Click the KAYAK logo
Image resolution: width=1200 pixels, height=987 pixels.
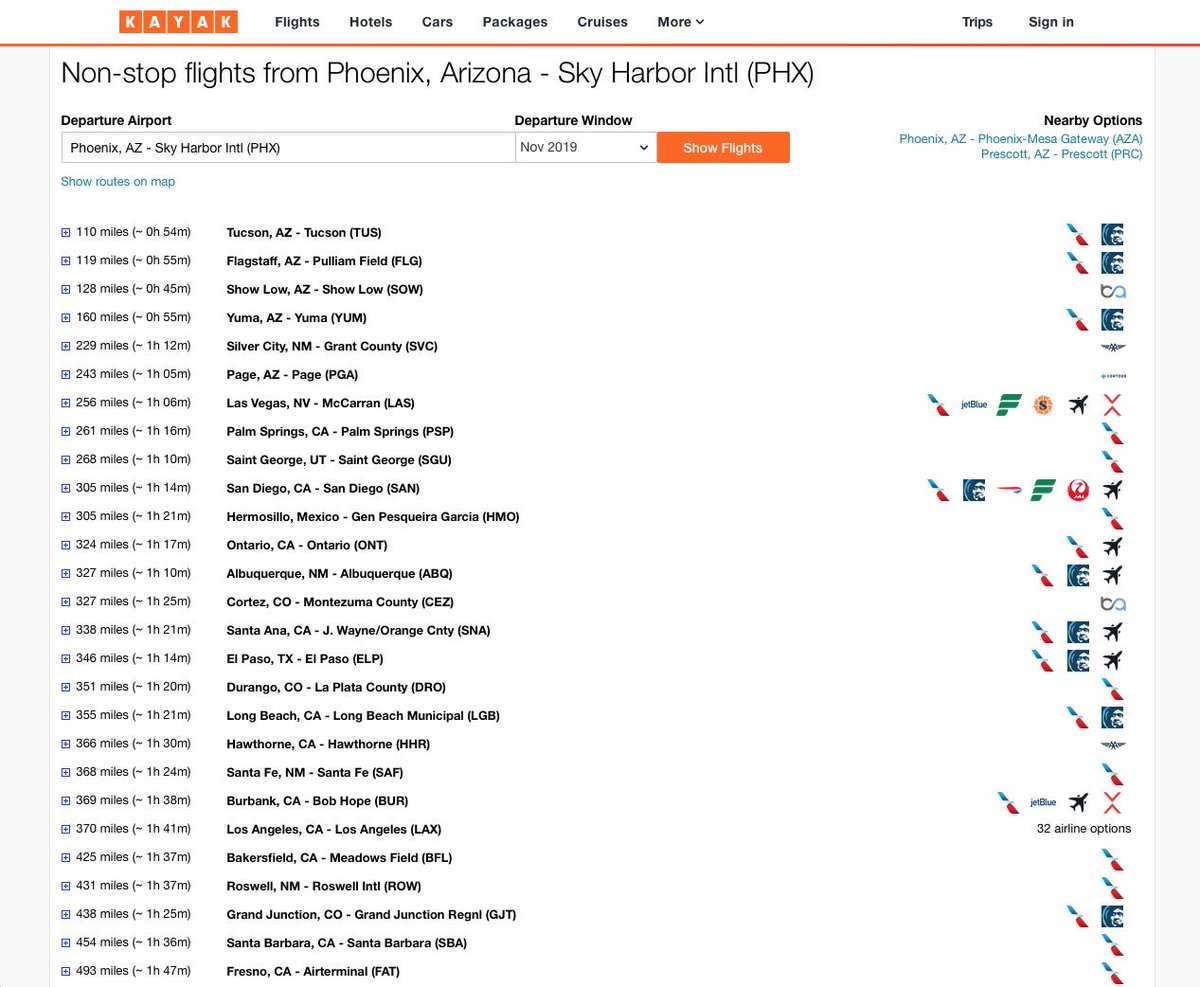point(178,21)
